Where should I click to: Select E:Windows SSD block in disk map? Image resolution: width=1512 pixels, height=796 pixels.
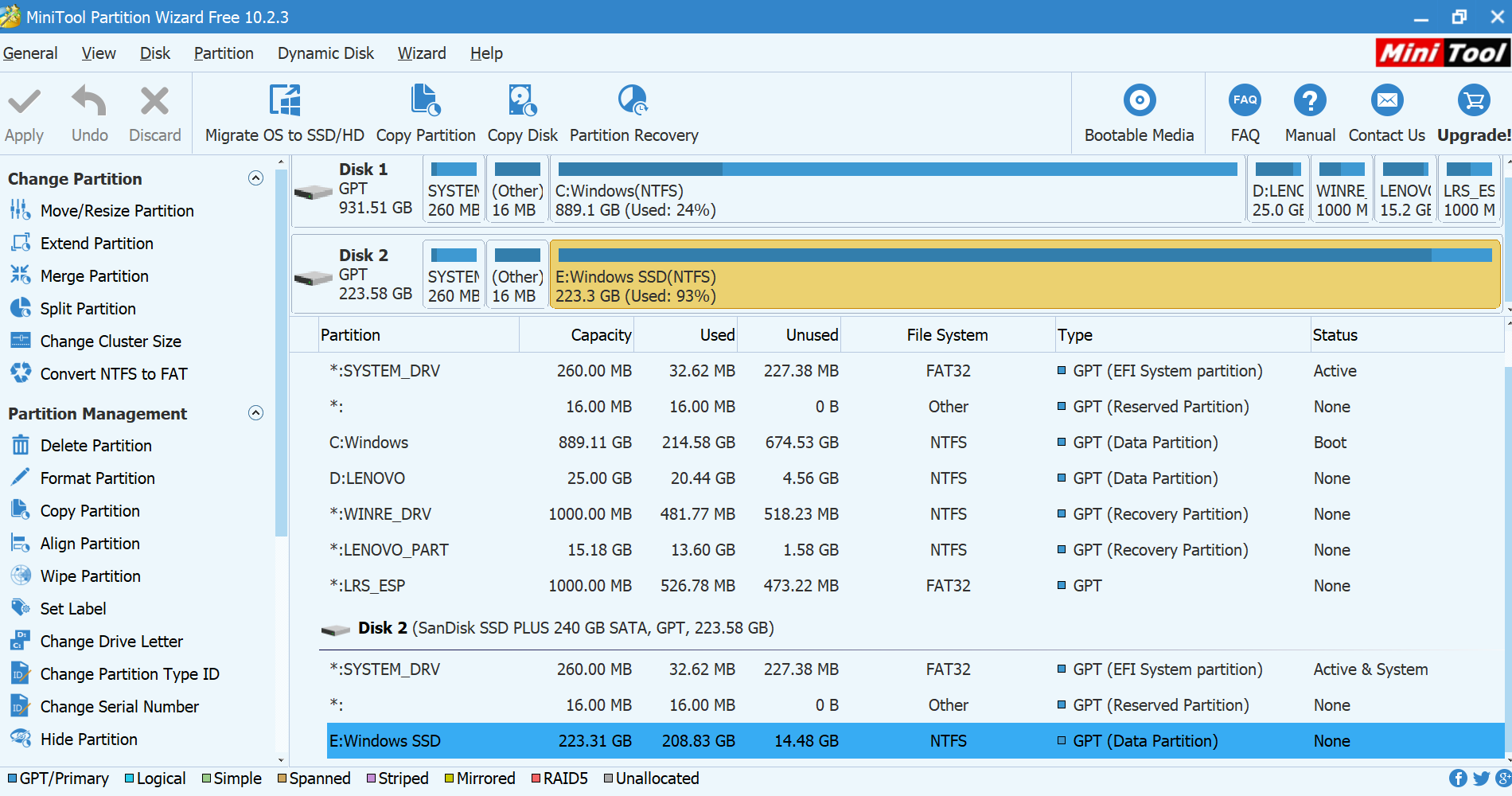[1025, 275]
